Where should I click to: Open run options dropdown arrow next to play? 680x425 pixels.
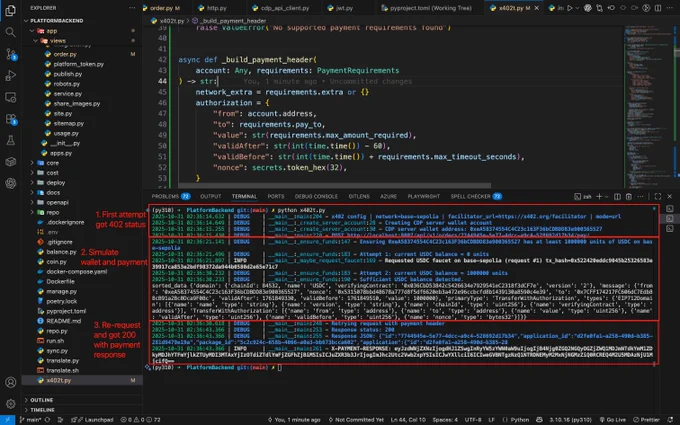click(577, 8)
